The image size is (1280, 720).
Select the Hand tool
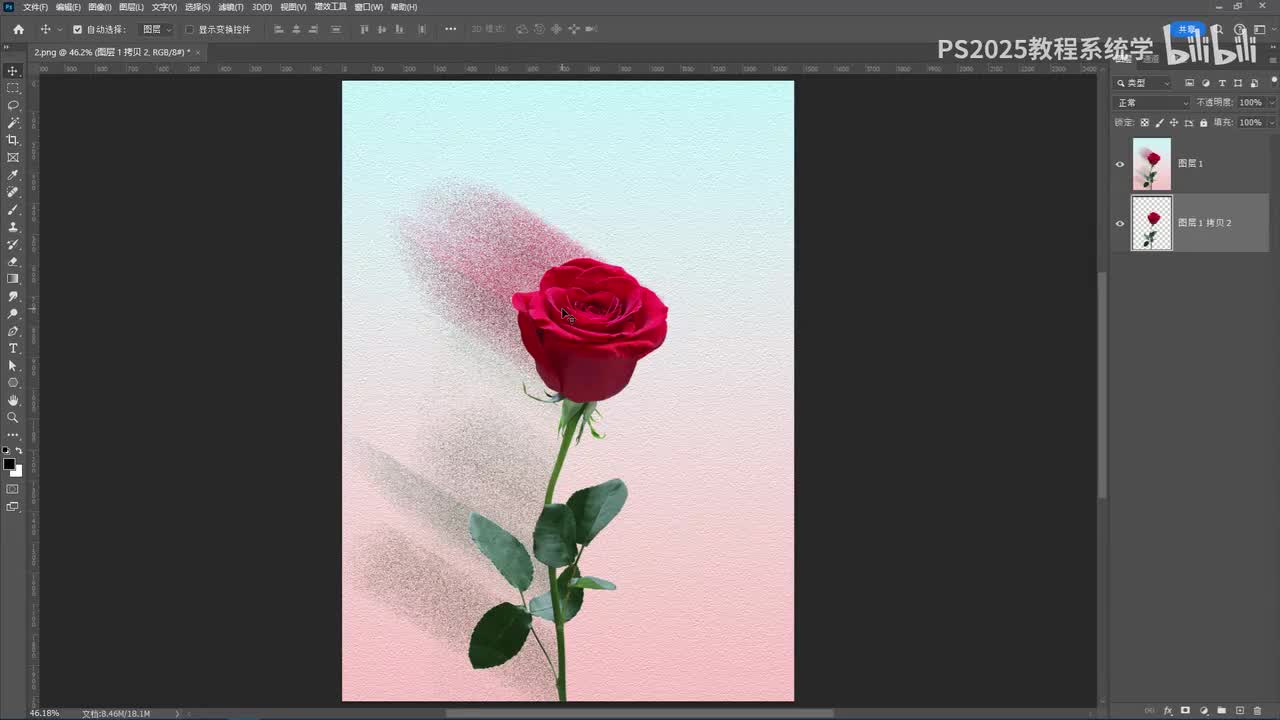tap(13, 400)
